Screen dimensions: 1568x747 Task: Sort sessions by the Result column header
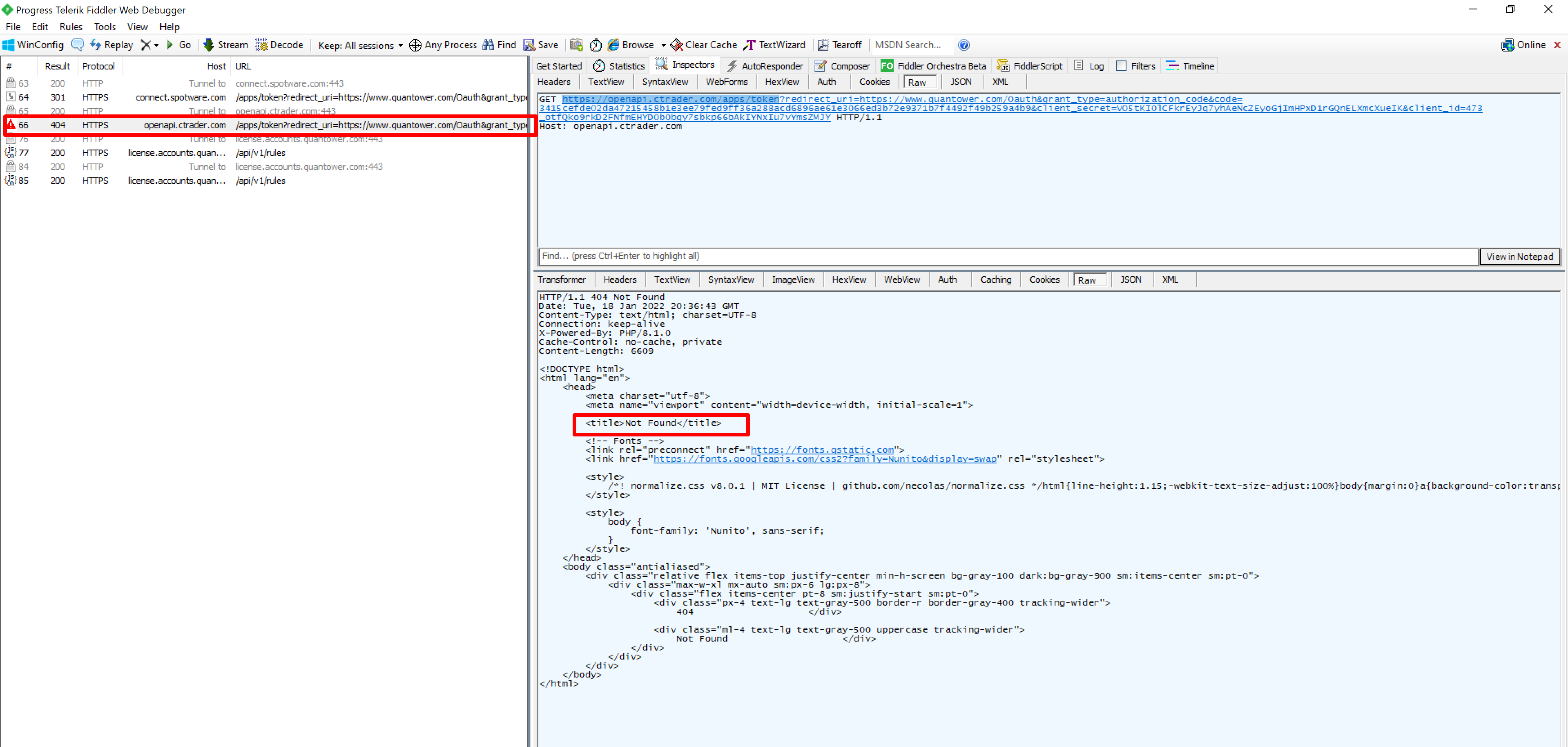point(57,66)
